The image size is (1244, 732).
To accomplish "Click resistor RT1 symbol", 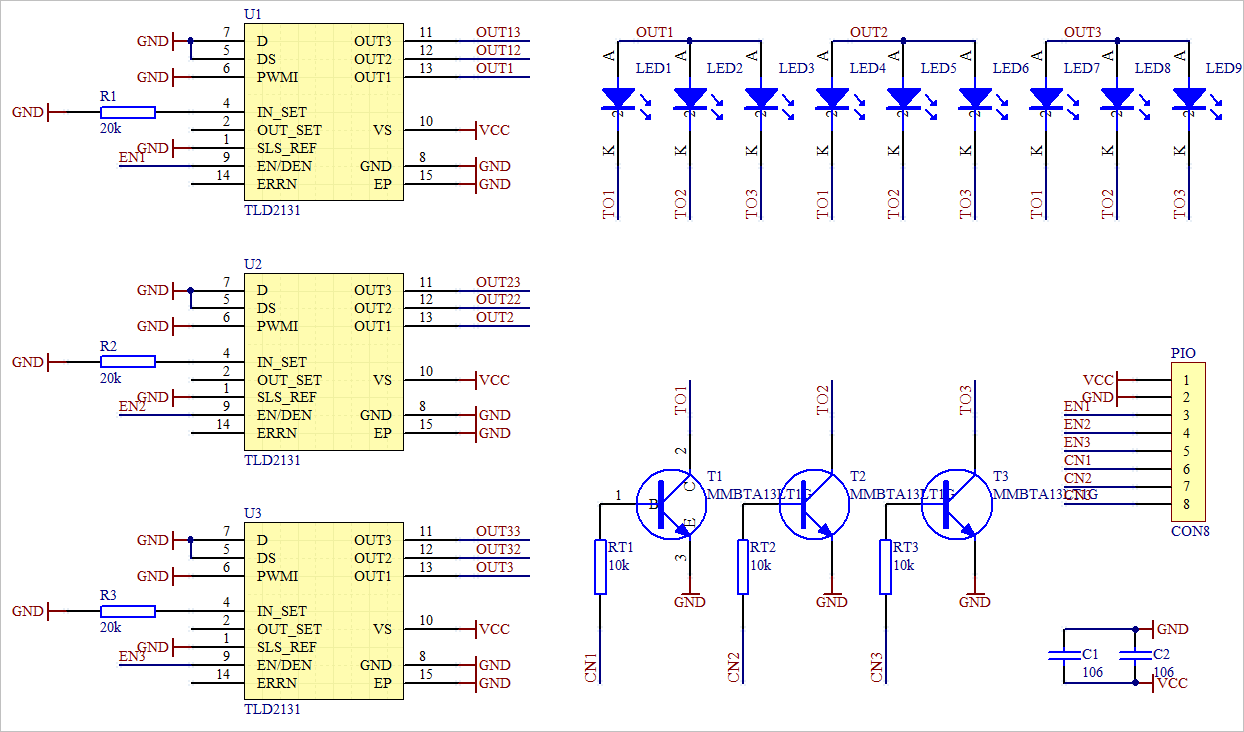I will (600, 567).
